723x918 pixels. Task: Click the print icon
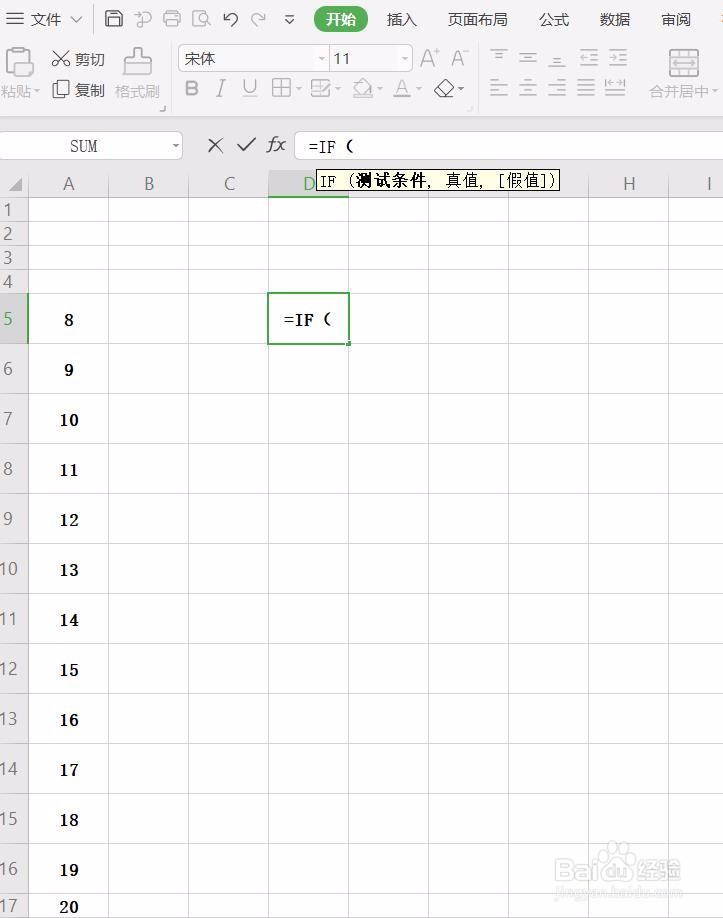coord(172,19)
